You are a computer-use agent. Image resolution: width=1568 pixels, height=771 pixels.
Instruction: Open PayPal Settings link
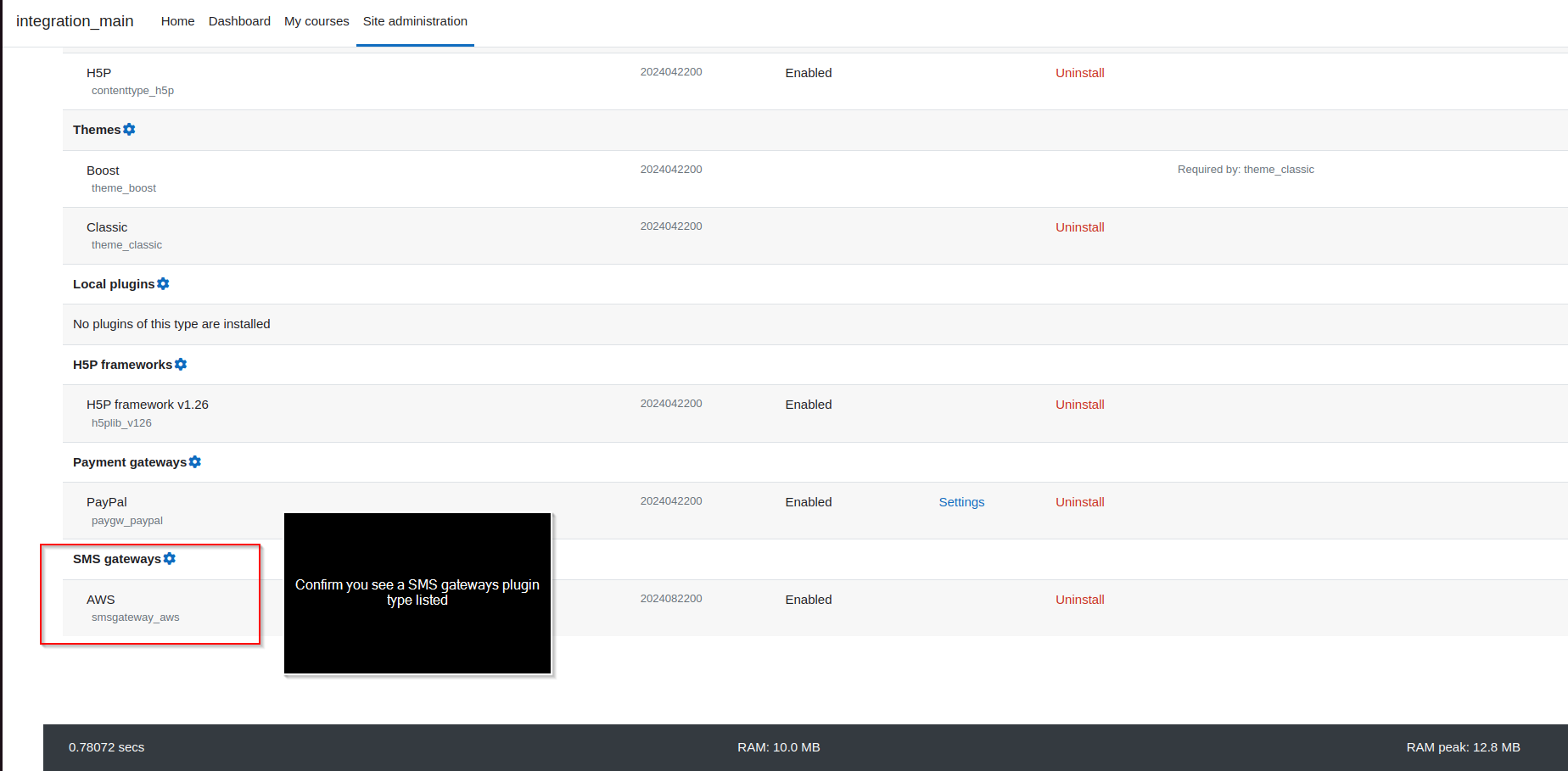click(961, 502)
